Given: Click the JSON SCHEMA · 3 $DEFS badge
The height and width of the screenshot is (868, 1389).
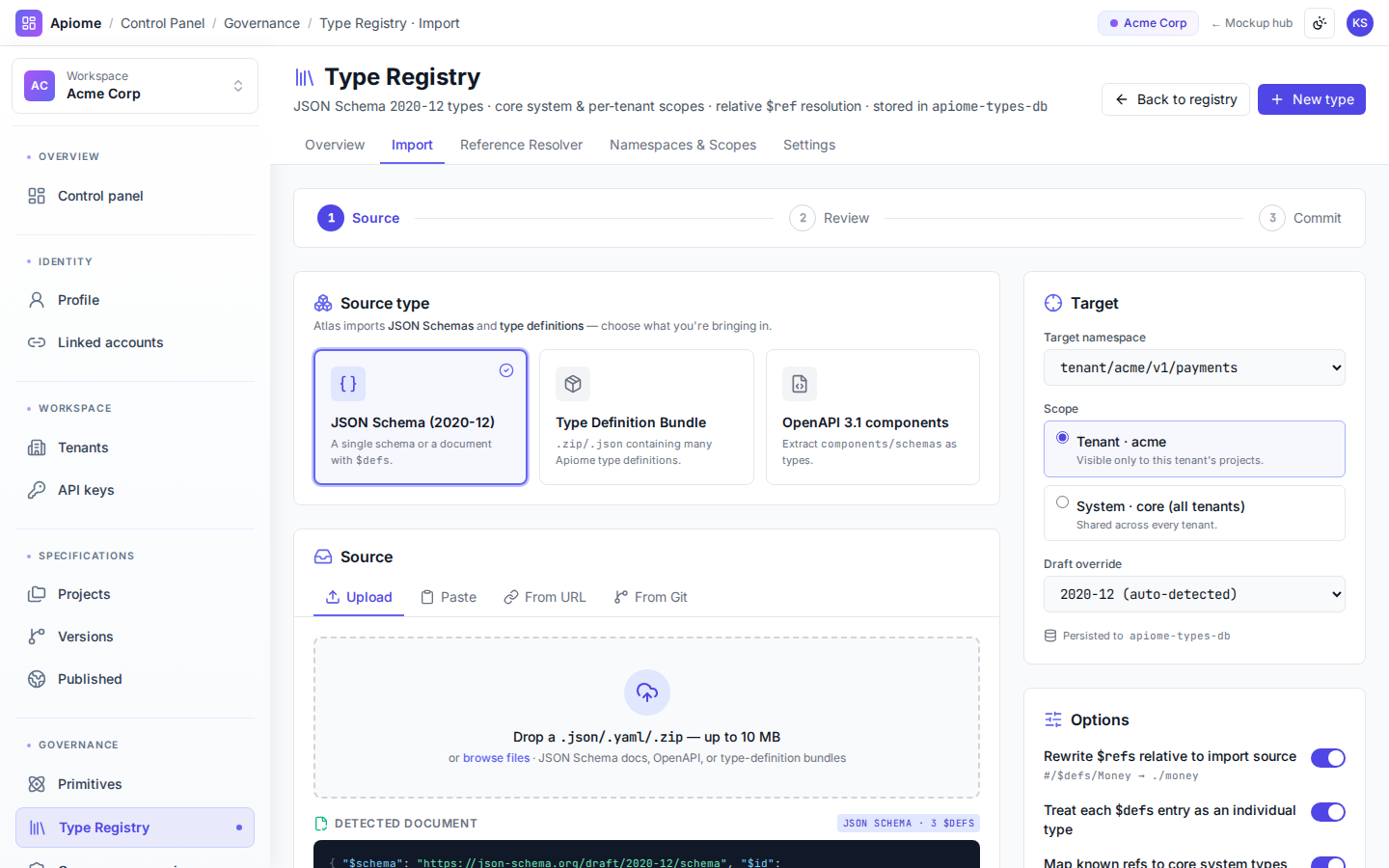Looking at the screenshot, I should pyautogui.click(x=909, y=824).
